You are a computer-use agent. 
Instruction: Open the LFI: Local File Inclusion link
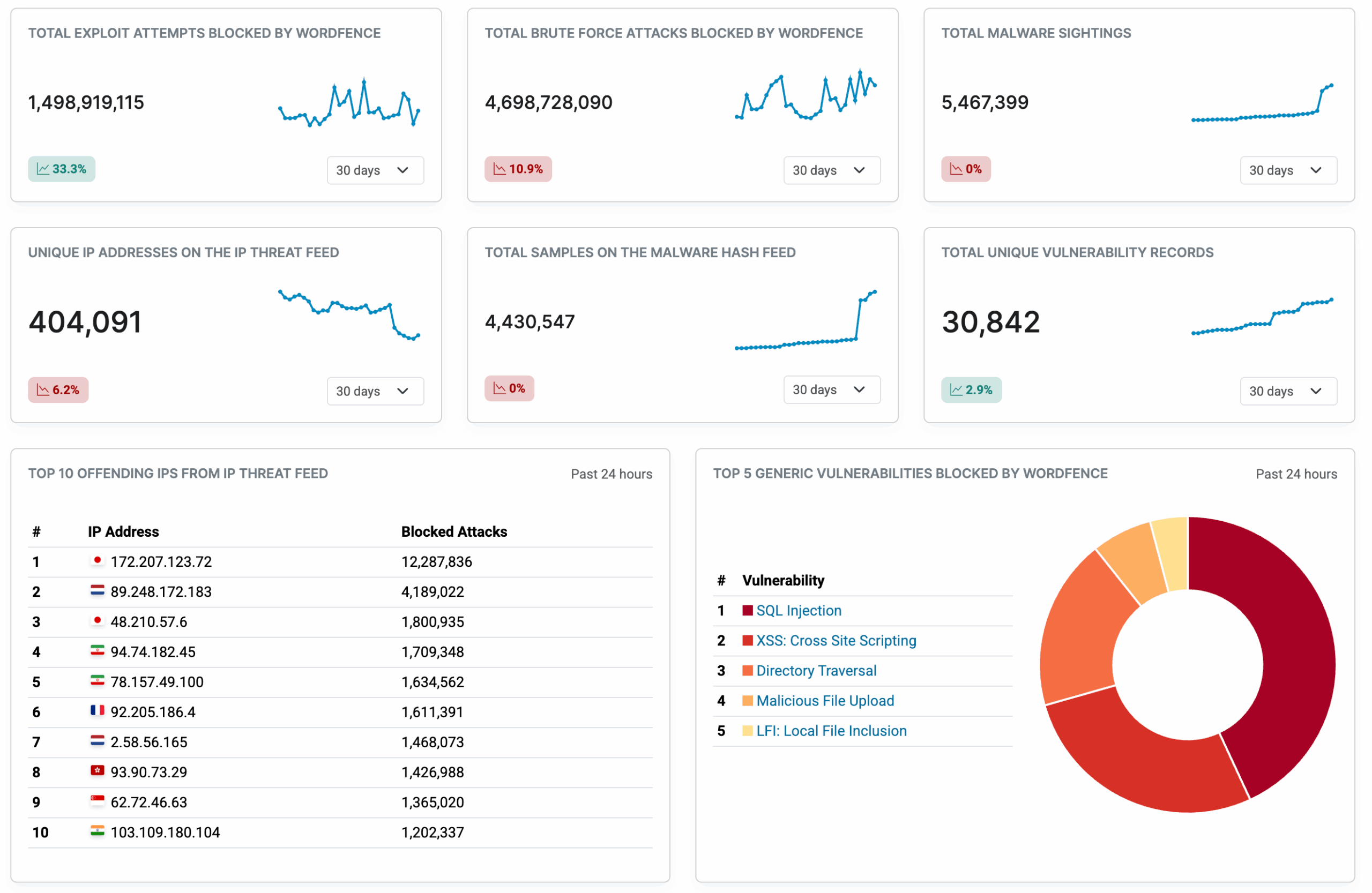832,731
